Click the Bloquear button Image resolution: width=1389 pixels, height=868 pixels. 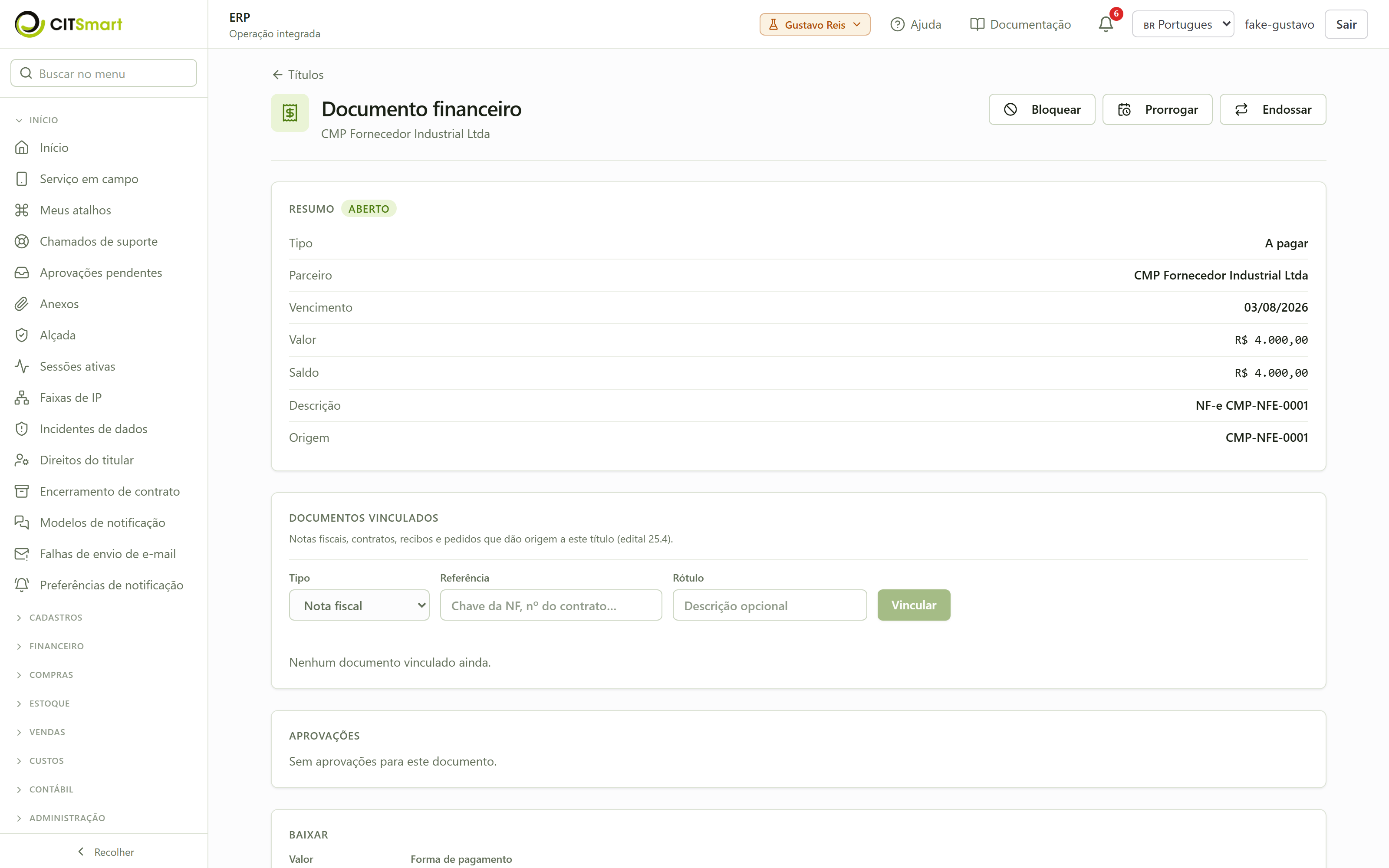point(1041,109)
